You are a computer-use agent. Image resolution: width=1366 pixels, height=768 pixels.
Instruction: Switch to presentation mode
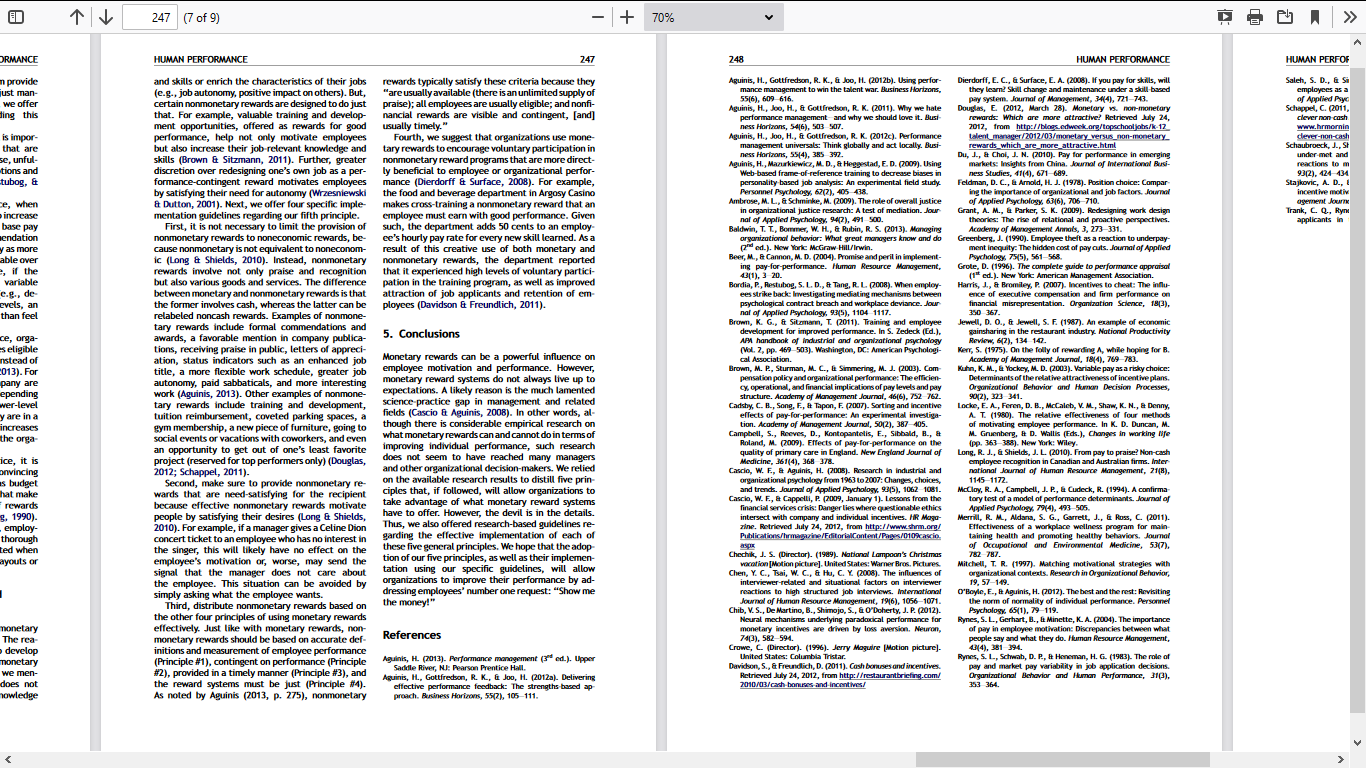(1224, 16)
